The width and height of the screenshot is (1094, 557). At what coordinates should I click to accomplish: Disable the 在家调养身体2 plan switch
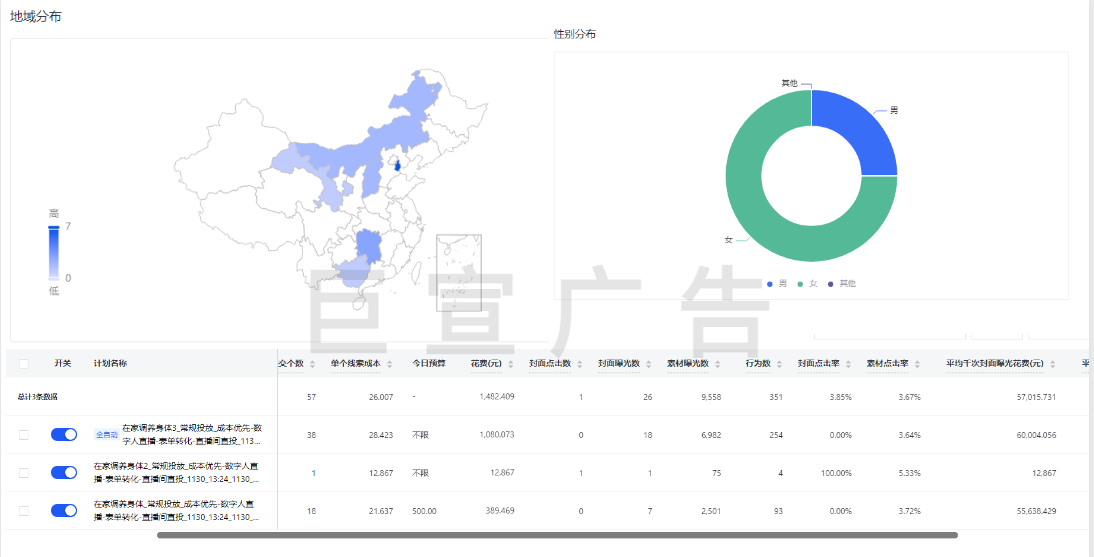[64, 472]
